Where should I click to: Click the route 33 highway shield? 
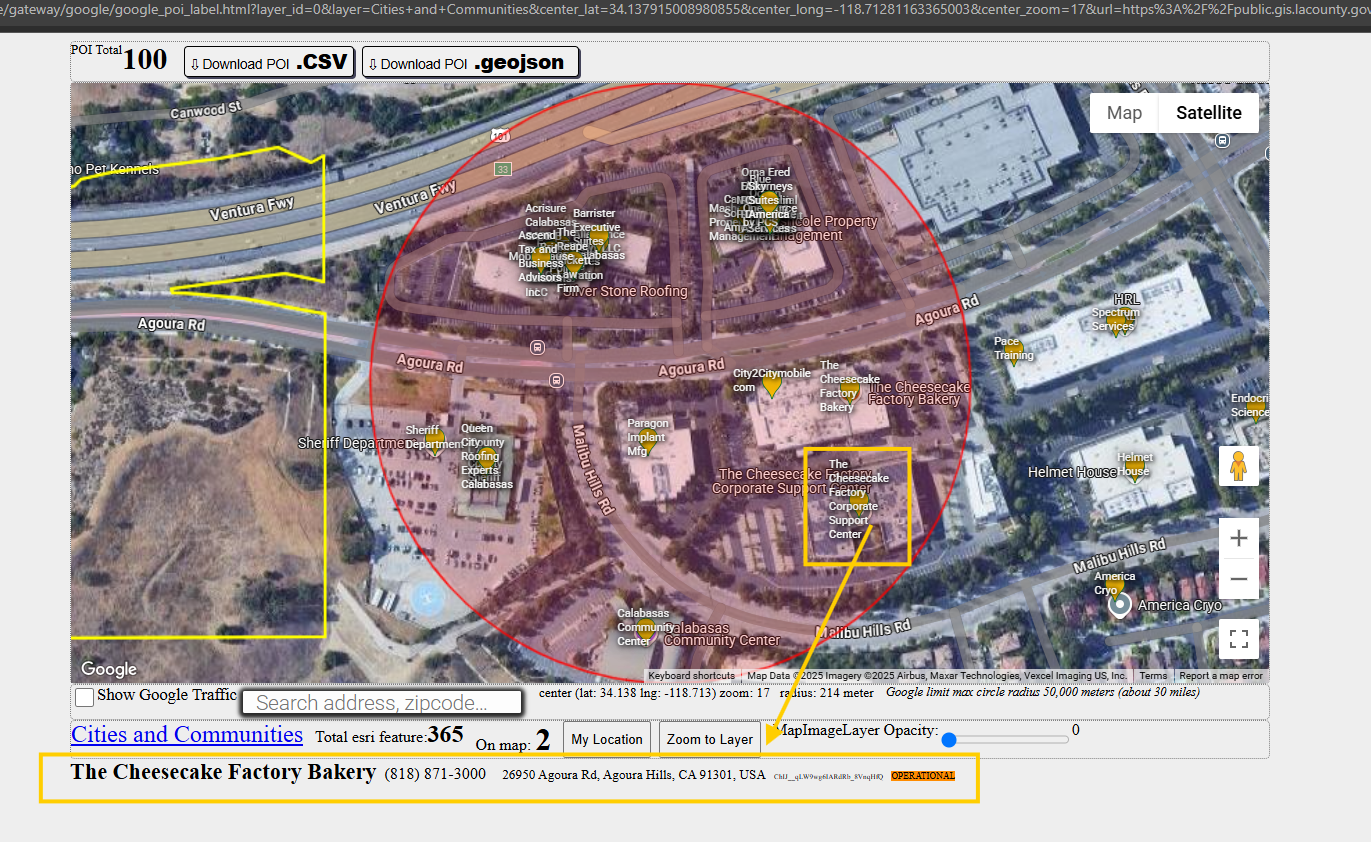[502, 169]
